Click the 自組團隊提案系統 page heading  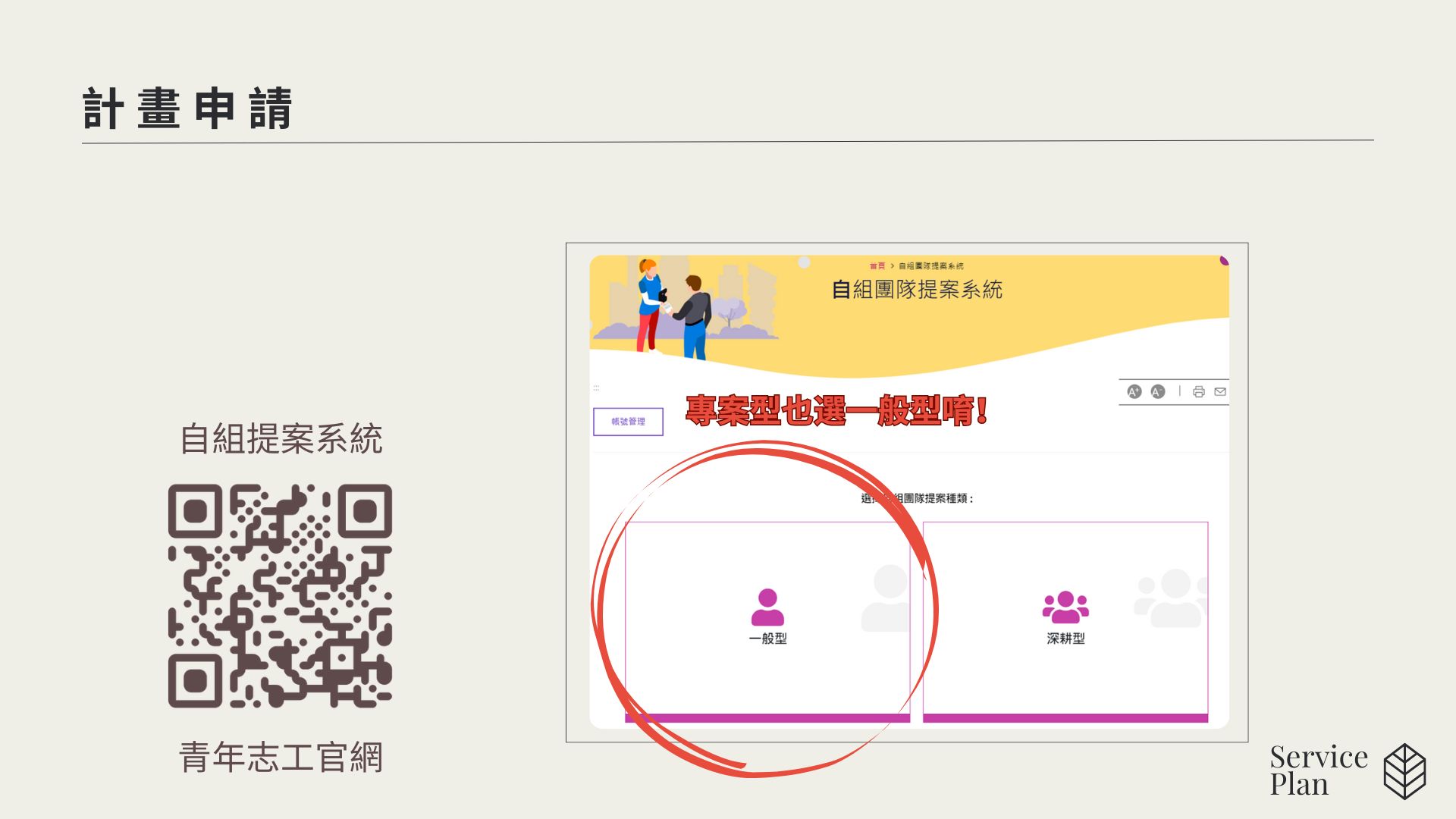click(x=917, y=290)
